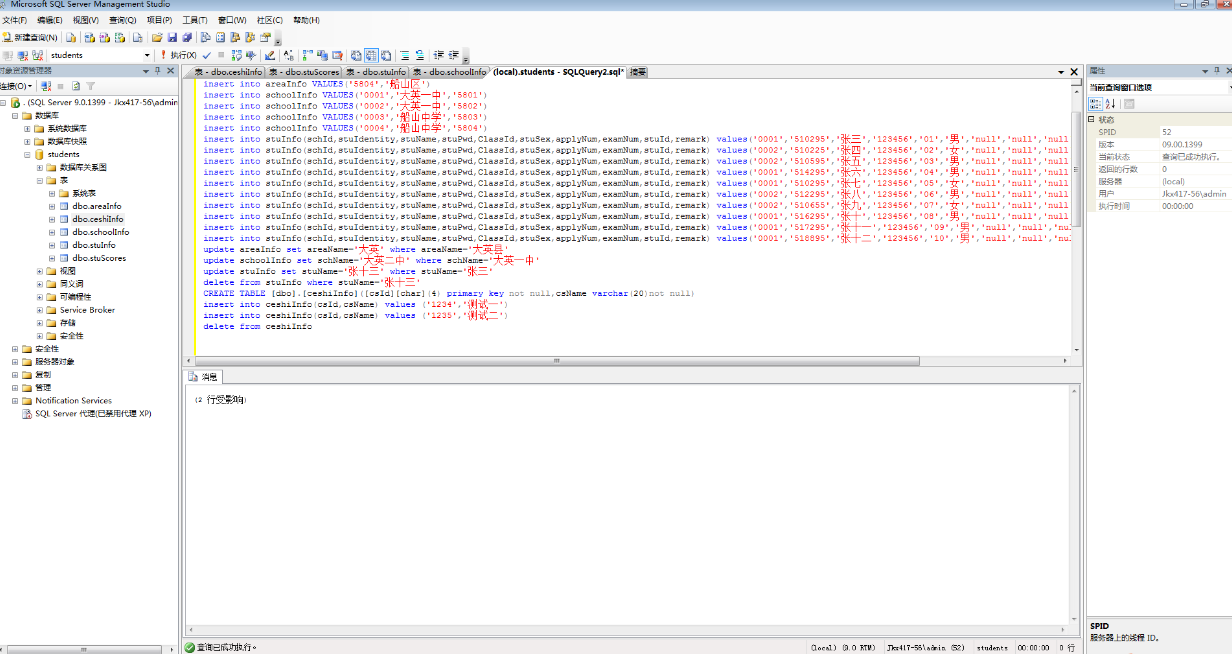Select the SPID property row
The image size is (1232, 654).
pyautogui.click(x=1165, y=132)
